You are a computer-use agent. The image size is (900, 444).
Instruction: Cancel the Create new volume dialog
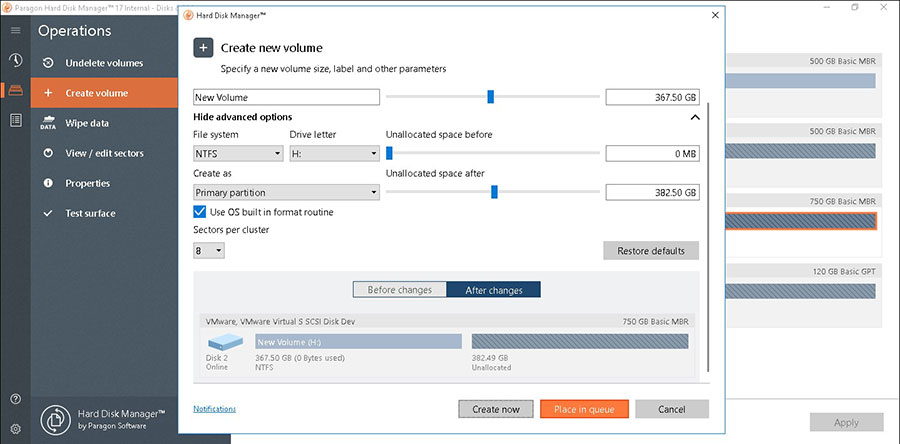point(672,409)
